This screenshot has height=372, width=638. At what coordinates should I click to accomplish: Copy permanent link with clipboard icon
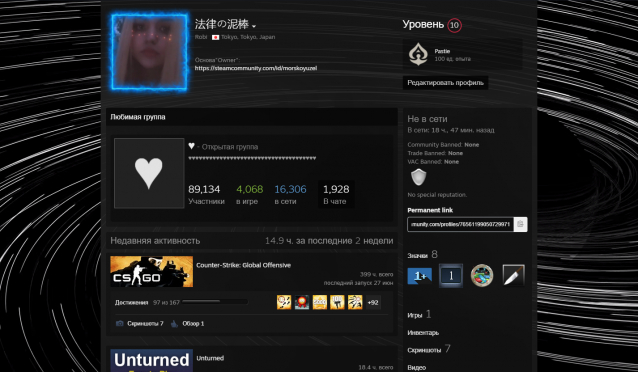pos(520,224)
